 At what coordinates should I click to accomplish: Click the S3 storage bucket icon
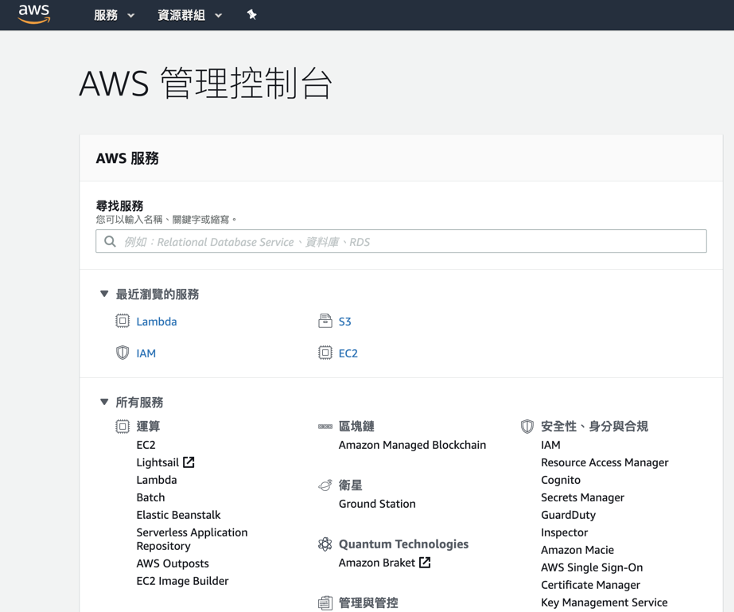tap(325, 321)
